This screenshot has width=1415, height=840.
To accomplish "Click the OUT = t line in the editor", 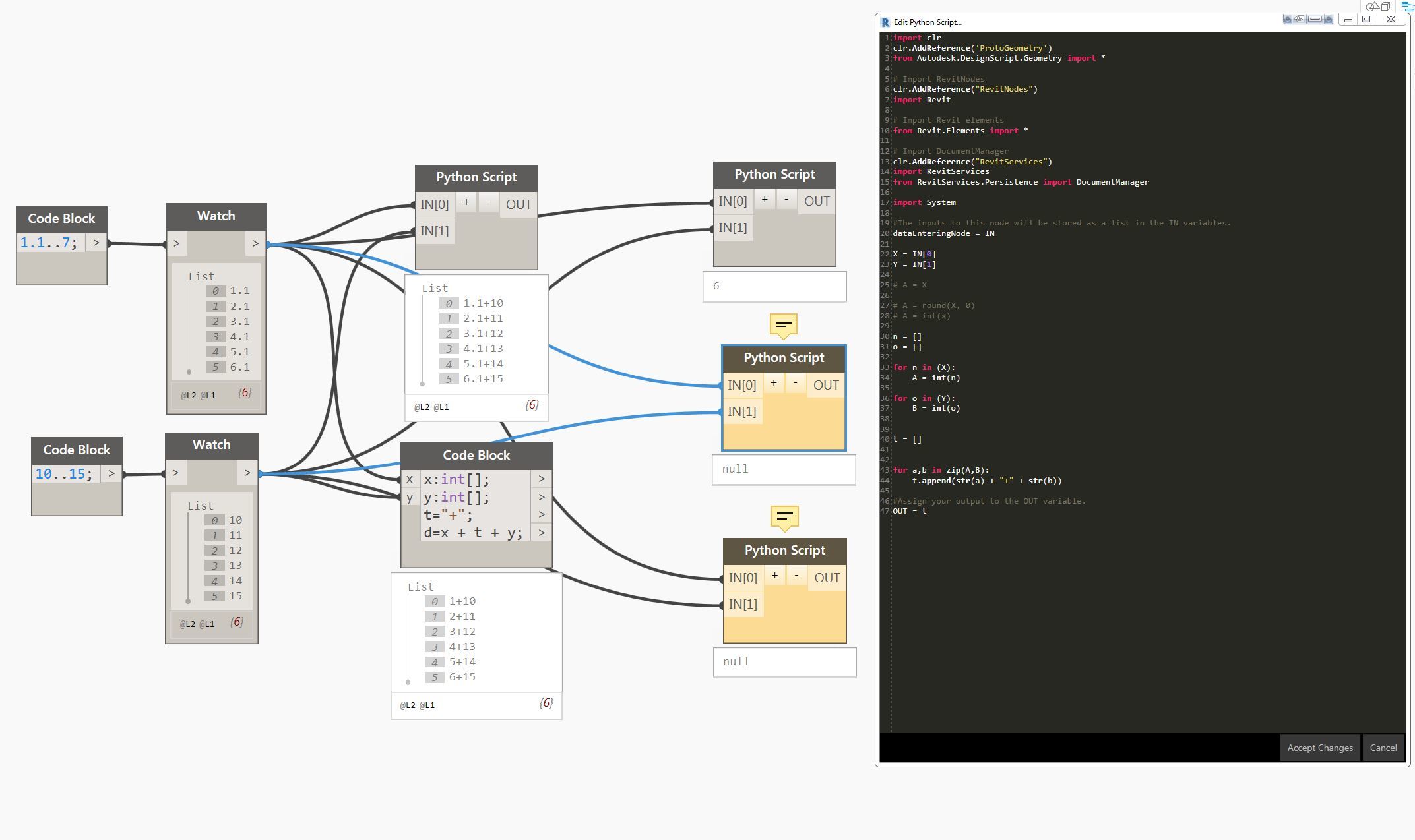I will (910, 511).
